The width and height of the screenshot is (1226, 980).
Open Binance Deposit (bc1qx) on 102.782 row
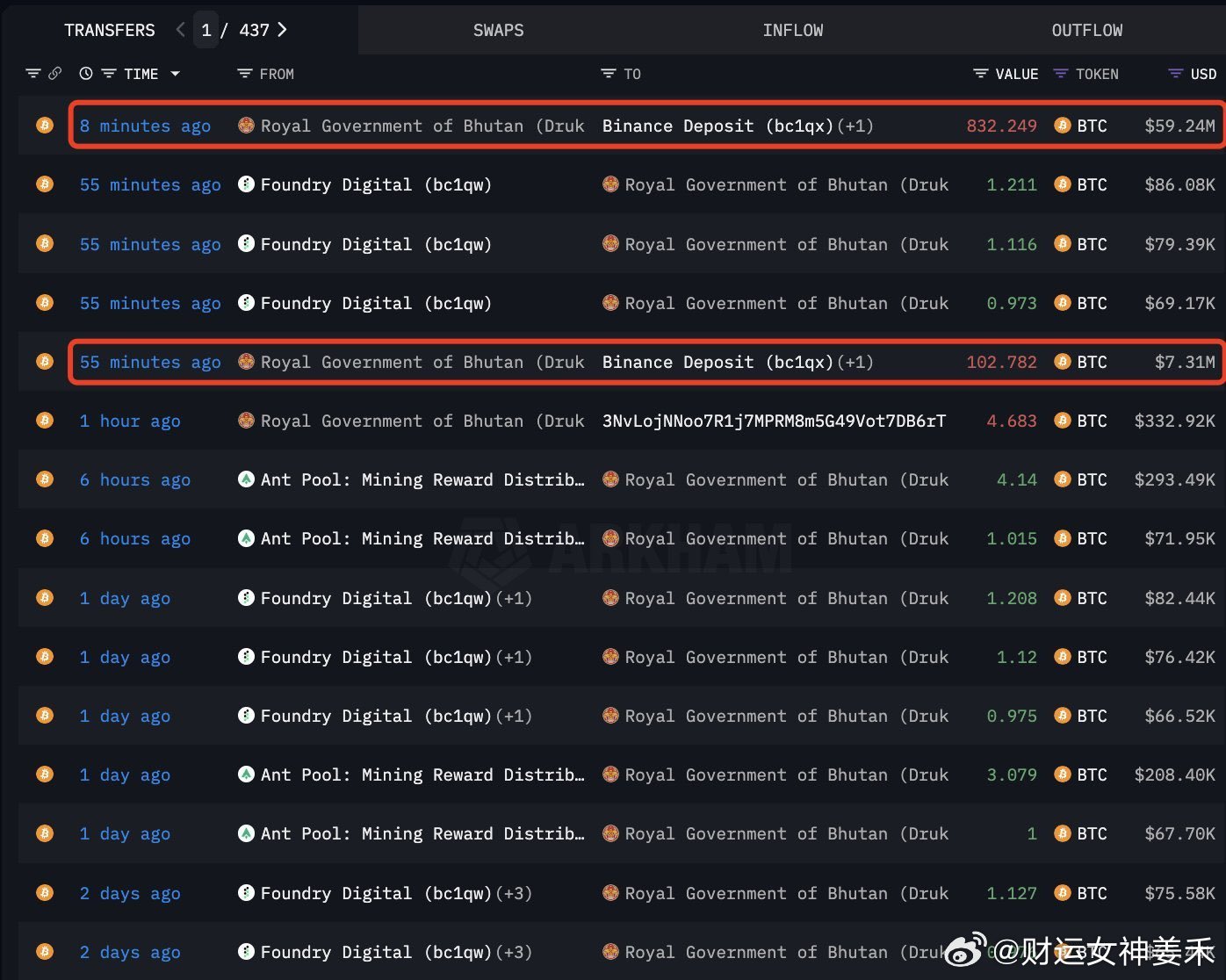pyautogui.click(x=718, y=362)
